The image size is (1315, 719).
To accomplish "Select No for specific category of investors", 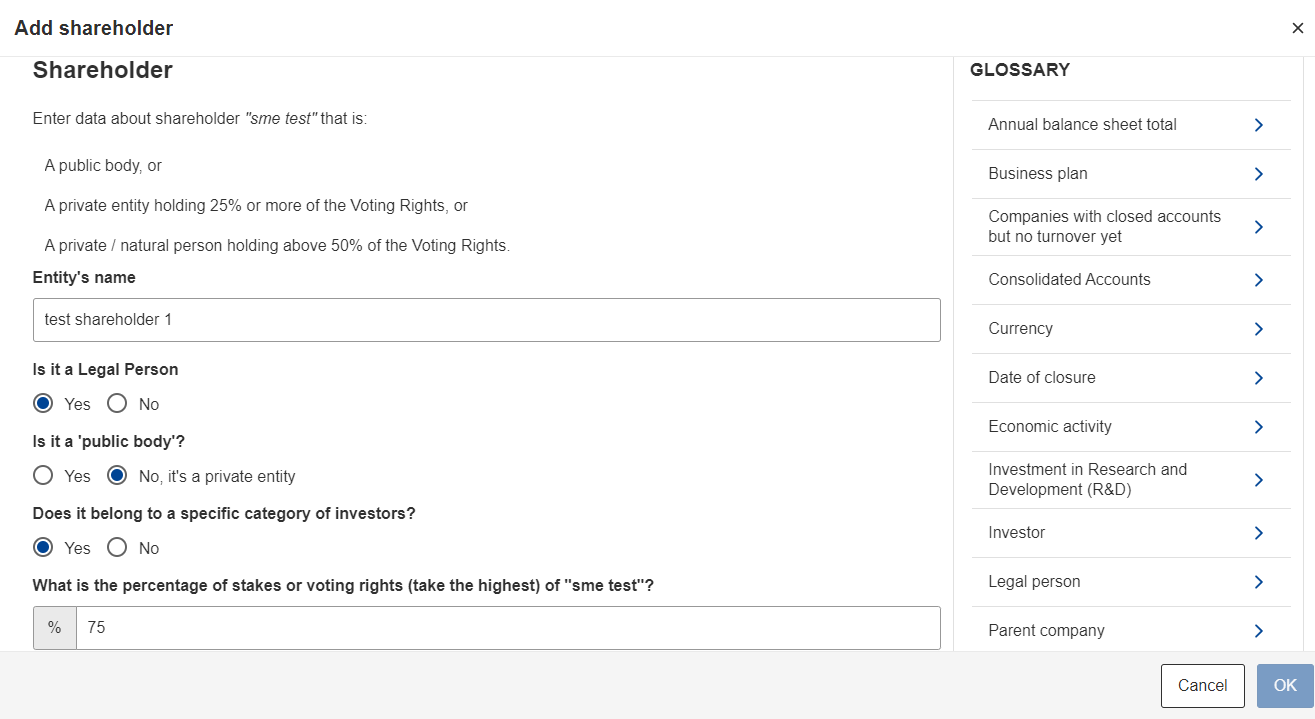I will [117, 548].
